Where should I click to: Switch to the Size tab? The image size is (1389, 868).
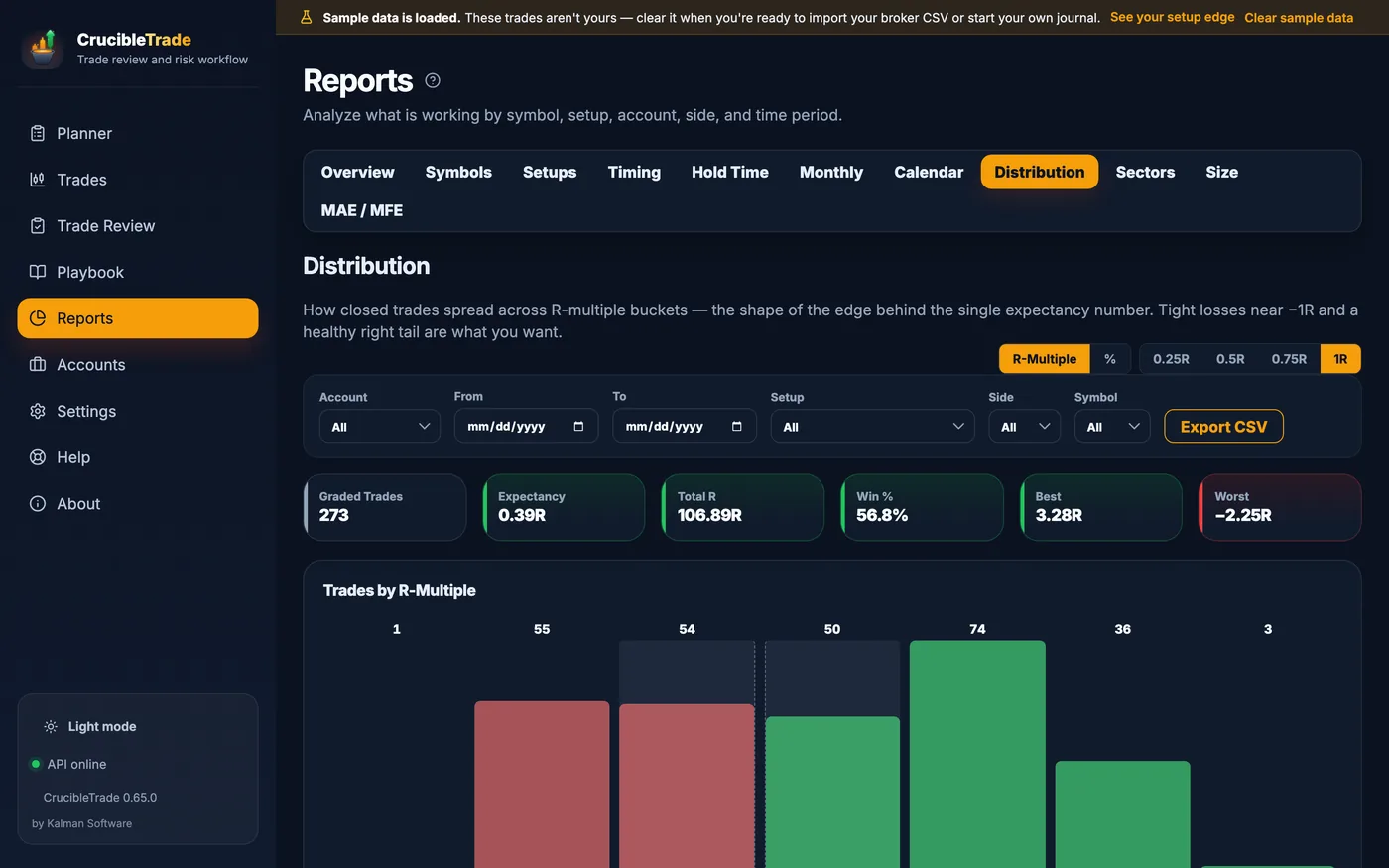[1222, 172]
